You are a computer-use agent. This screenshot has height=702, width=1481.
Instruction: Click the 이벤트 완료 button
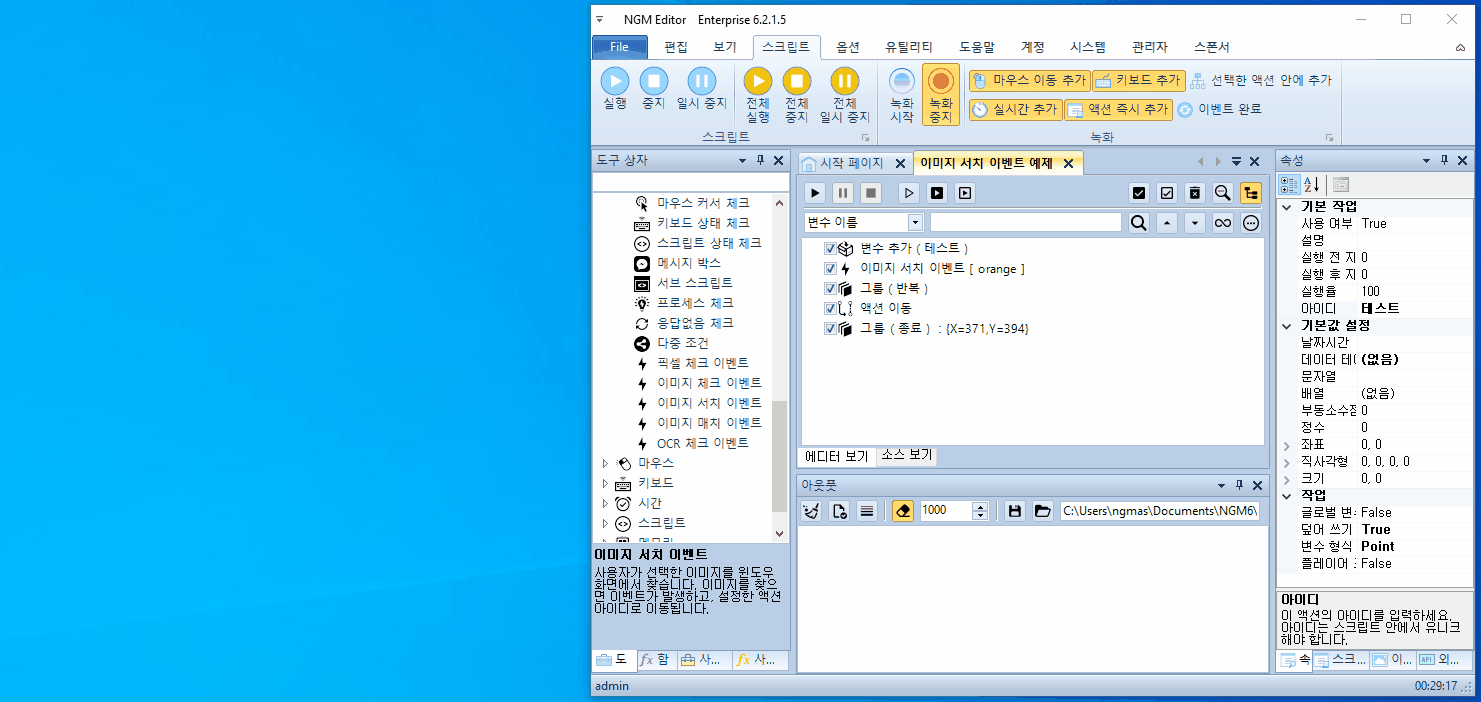(1219, 109)
